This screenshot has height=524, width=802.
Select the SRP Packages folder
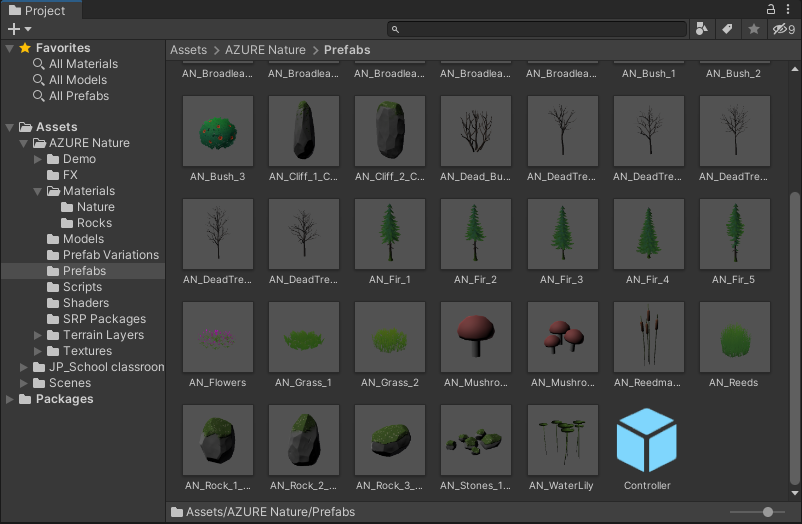point(96,319)
